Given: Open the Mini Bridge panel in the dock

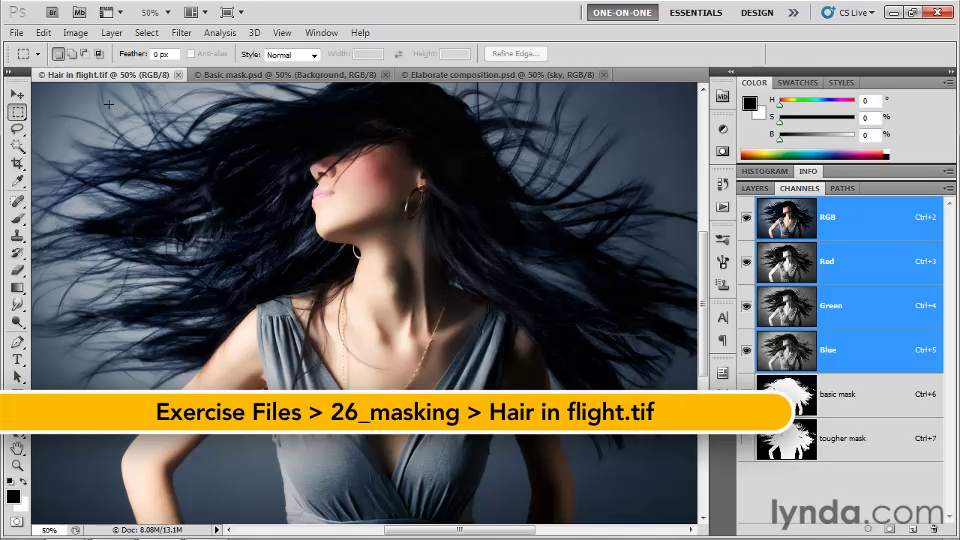Looking at the screenshot, I should click(722, 96).
